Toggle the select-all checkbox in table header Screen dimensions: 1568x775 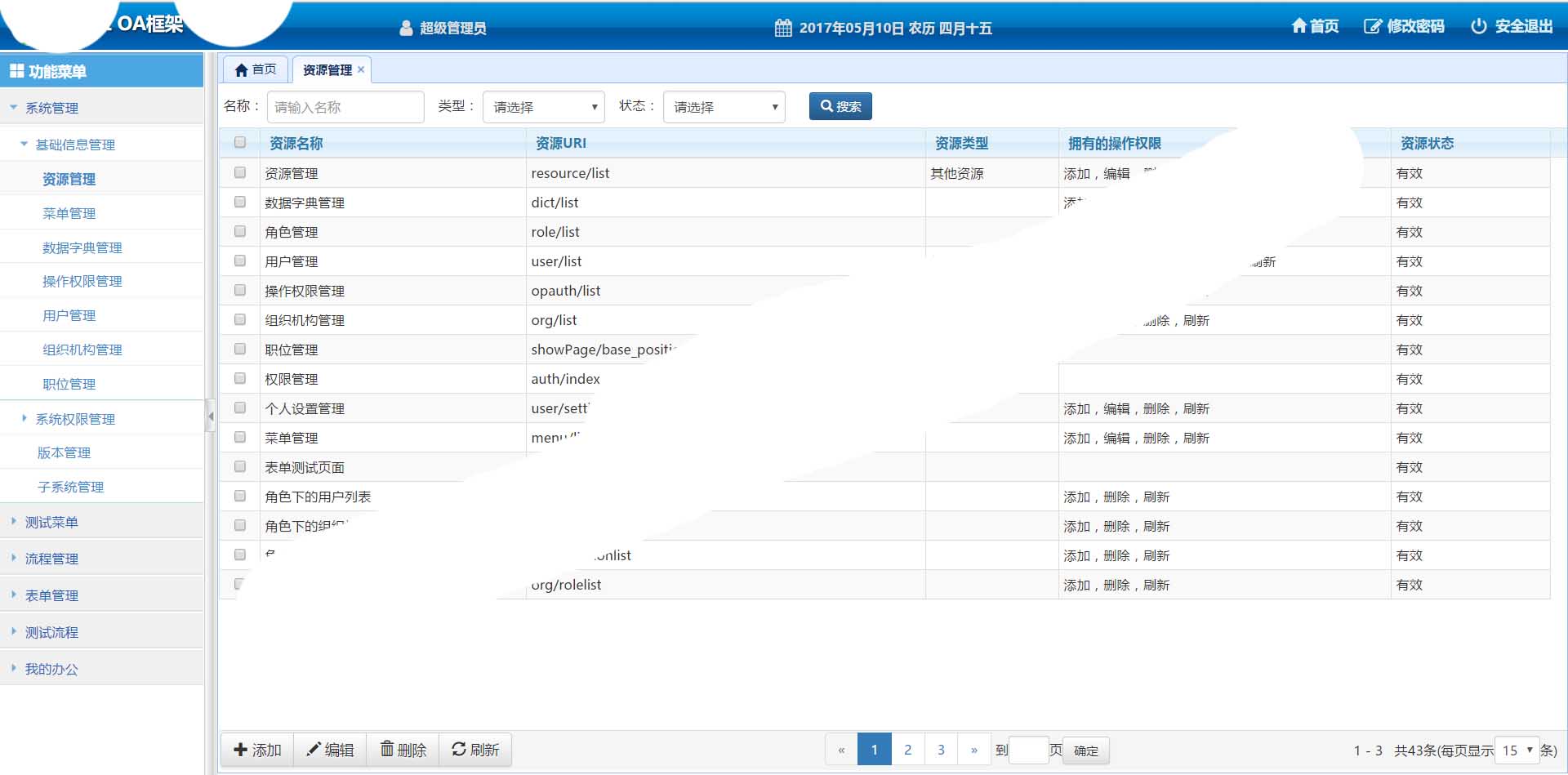click(240, 142)
